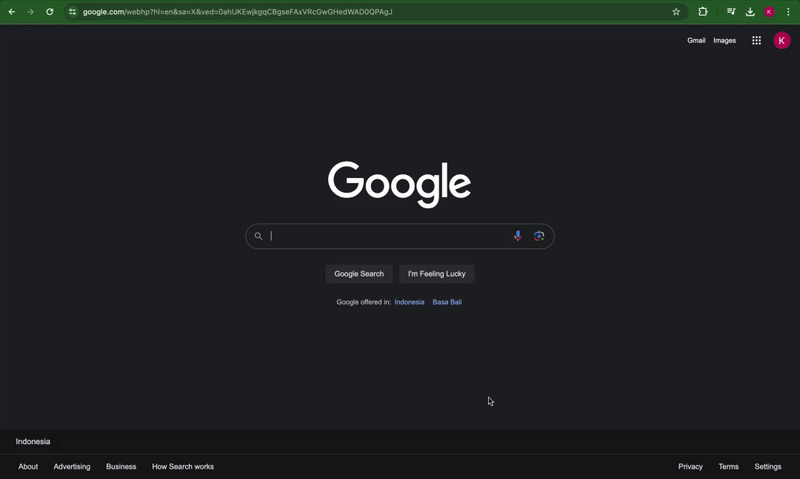The width and height of the screenshot is (800, 479).
Task: Open the Extensions puzzle icon
Action: click(703, 12)
